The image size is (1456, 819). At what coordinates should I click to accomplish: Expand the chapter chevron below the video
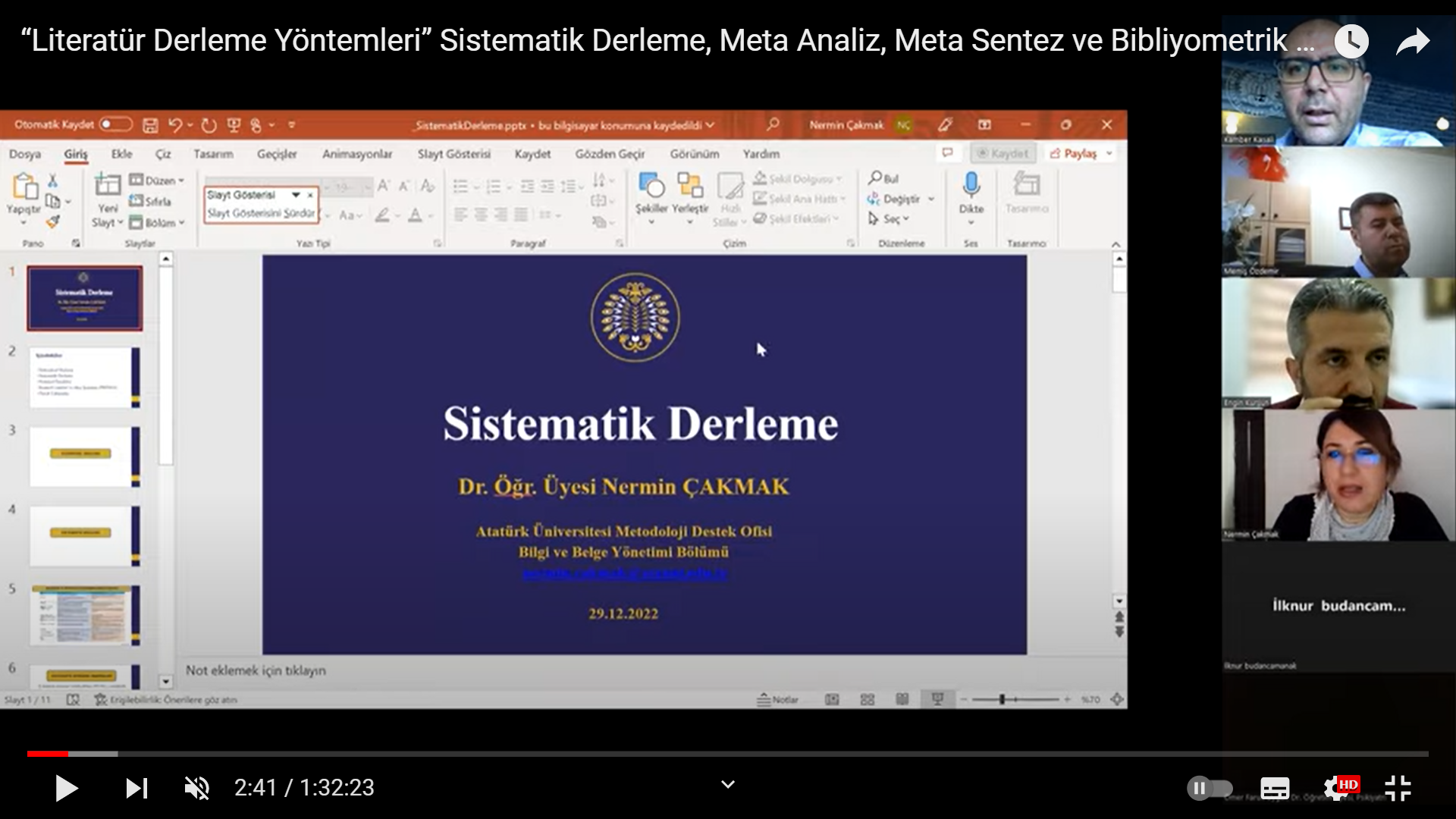tap(728, 785)
